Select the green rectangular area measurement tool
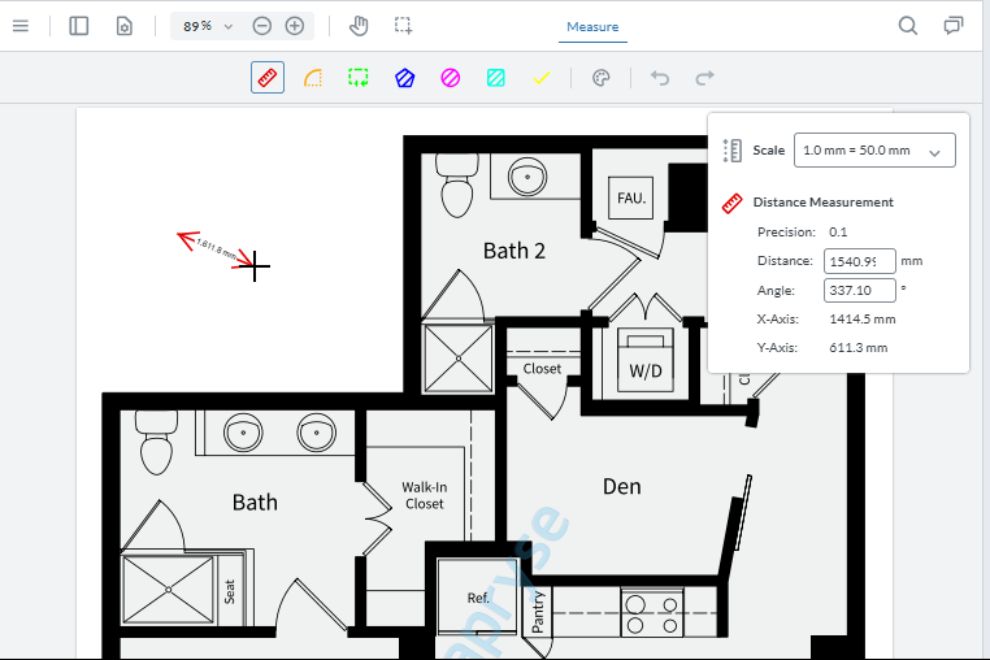This screenshot has width=990, height=660. (359, 78)
